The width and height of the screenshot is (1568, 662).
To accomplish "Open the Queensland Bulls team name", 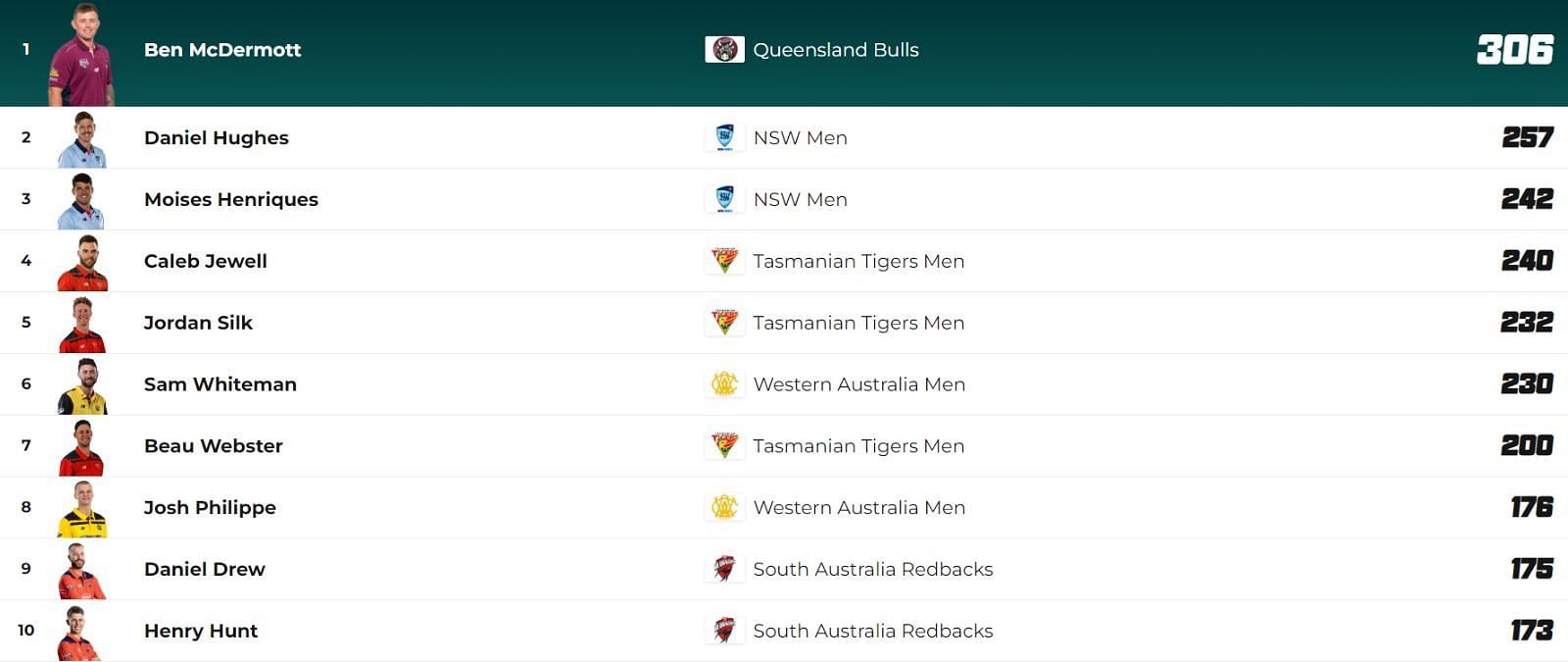I will (x=836, y=50).
